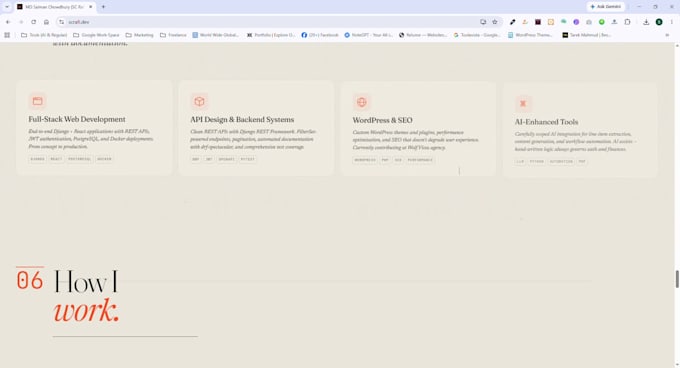Click the page vertical scrollbar thumb
The image size is (680, 368).
pyautogui.click(x=677, y=279)
